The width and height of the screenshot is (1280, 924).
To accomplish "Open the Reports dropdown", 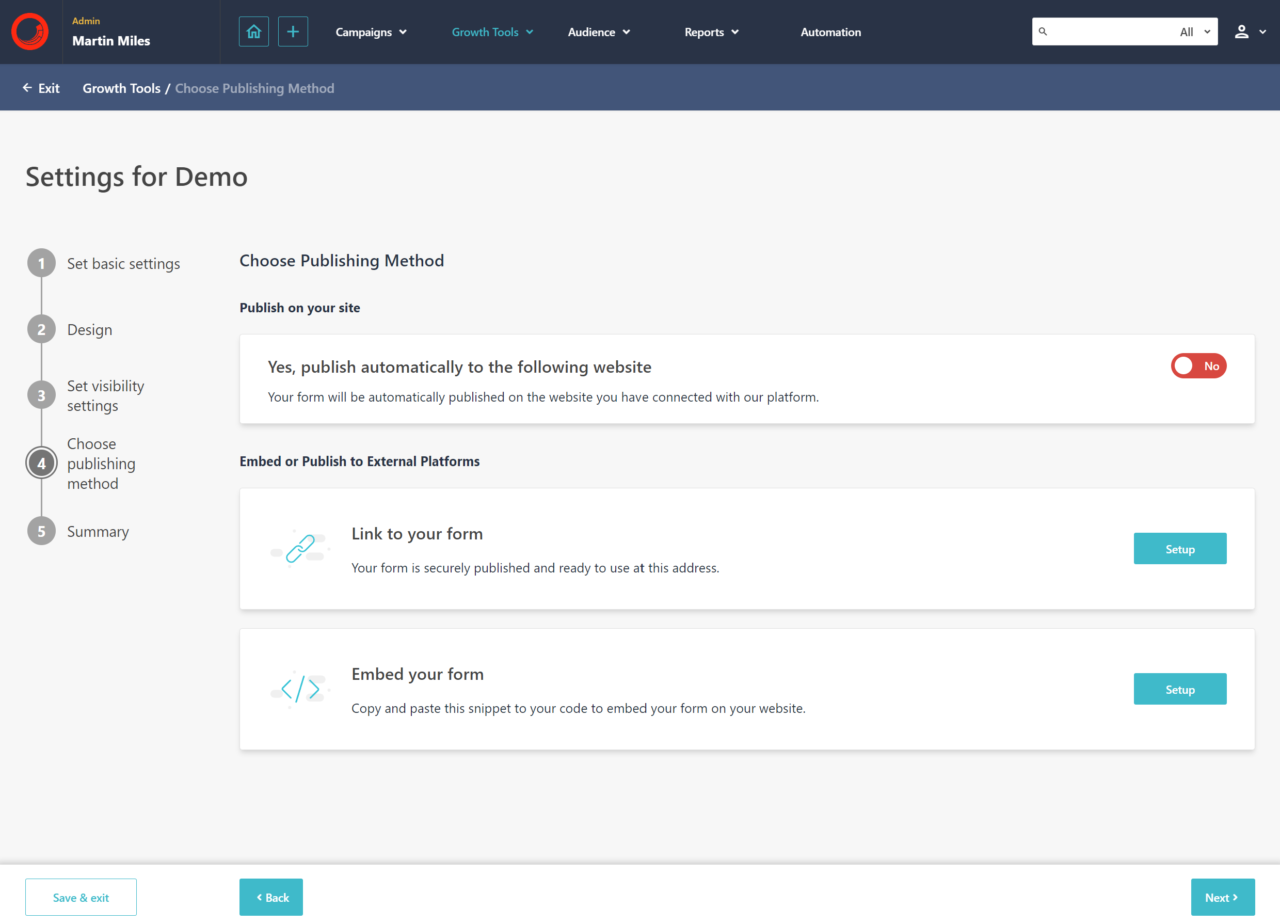I will pyautogui.click(x=711, y=31).
